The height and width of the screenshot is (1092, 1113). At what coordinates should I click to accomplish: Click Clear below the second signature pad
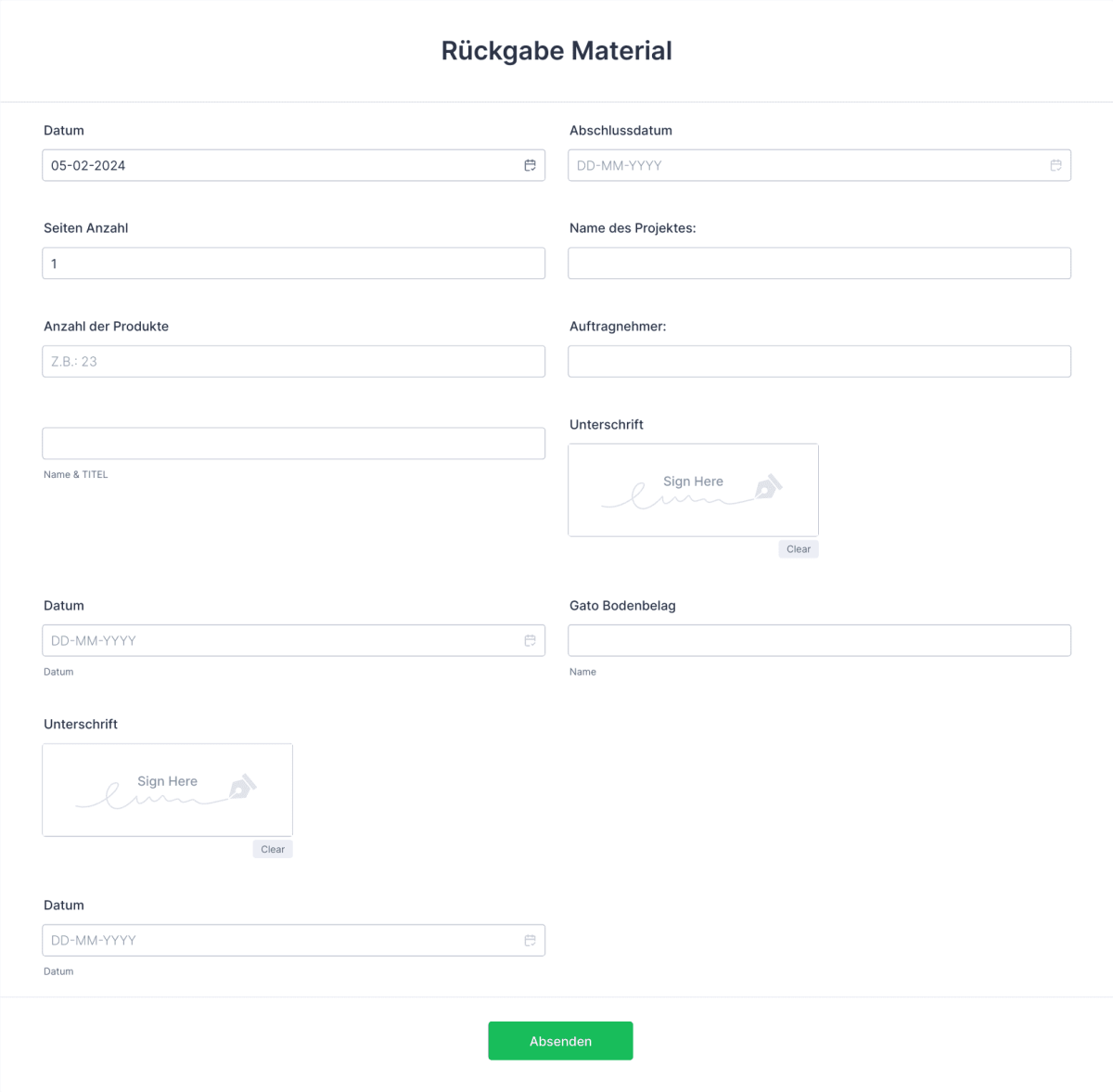tap(272, 849)
